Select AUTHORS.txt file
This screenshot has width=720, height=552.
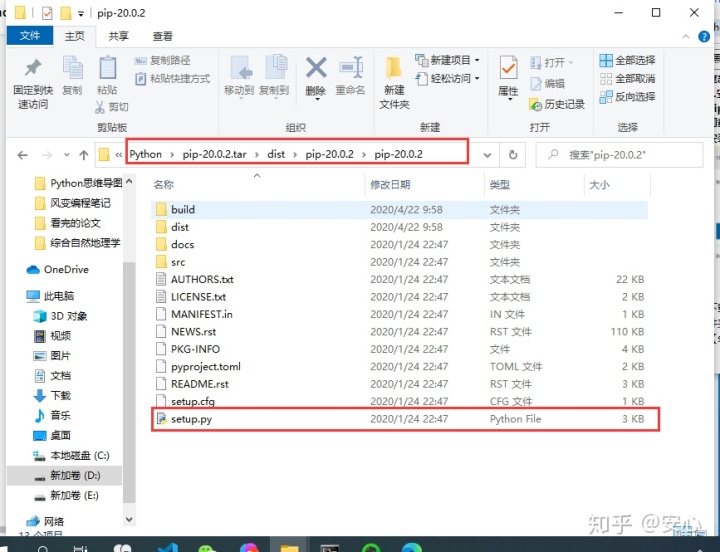[x=399, y=279]
